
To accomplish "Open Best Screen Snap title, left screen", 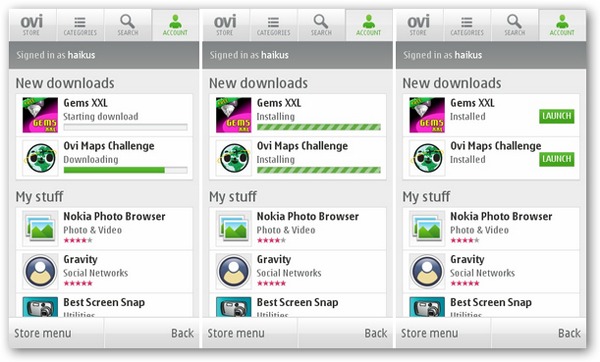I will coord(104,302).
